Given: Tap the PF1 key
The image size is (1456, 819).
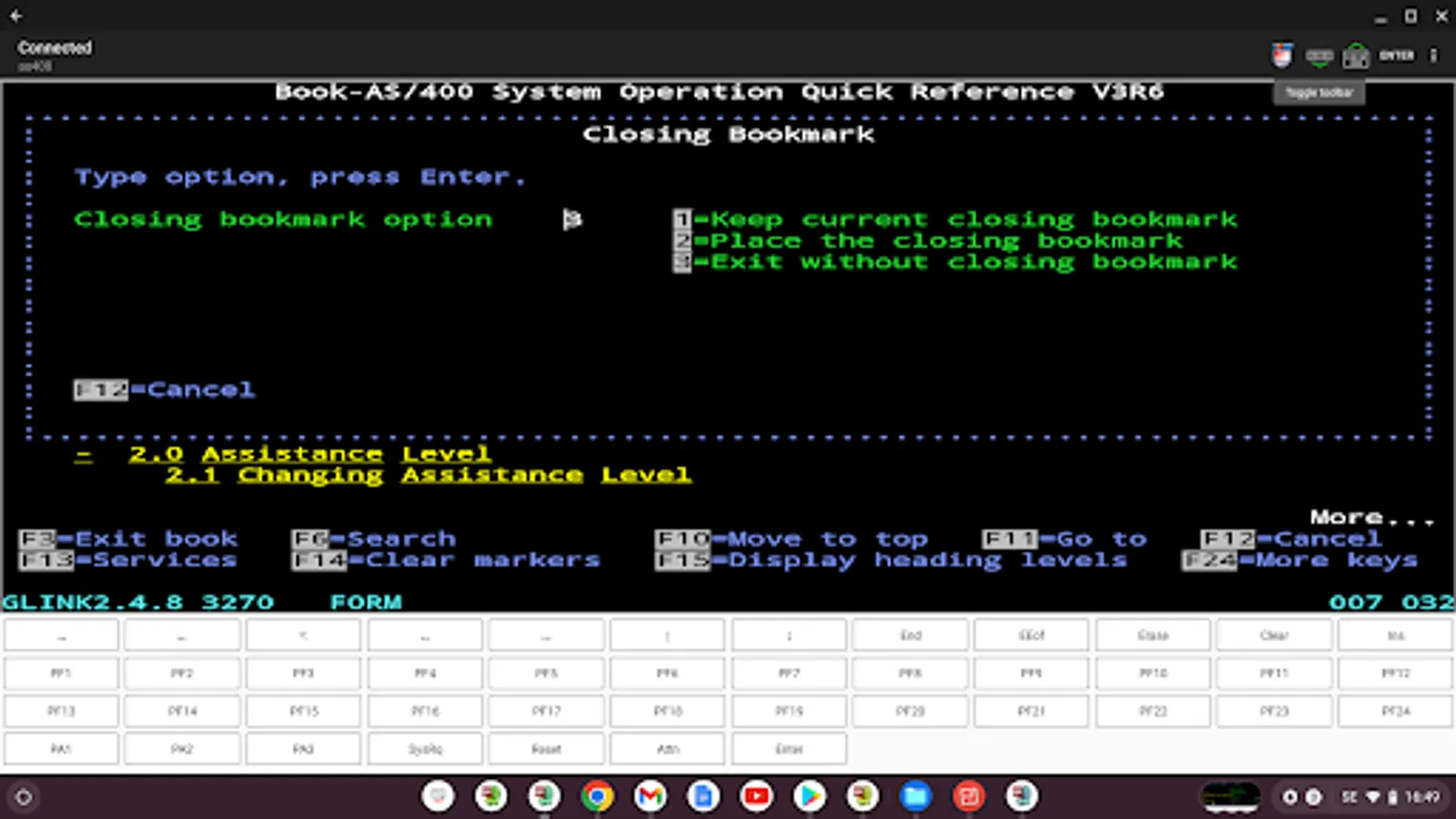Looking at the screenshot, I should click(61, 673).
